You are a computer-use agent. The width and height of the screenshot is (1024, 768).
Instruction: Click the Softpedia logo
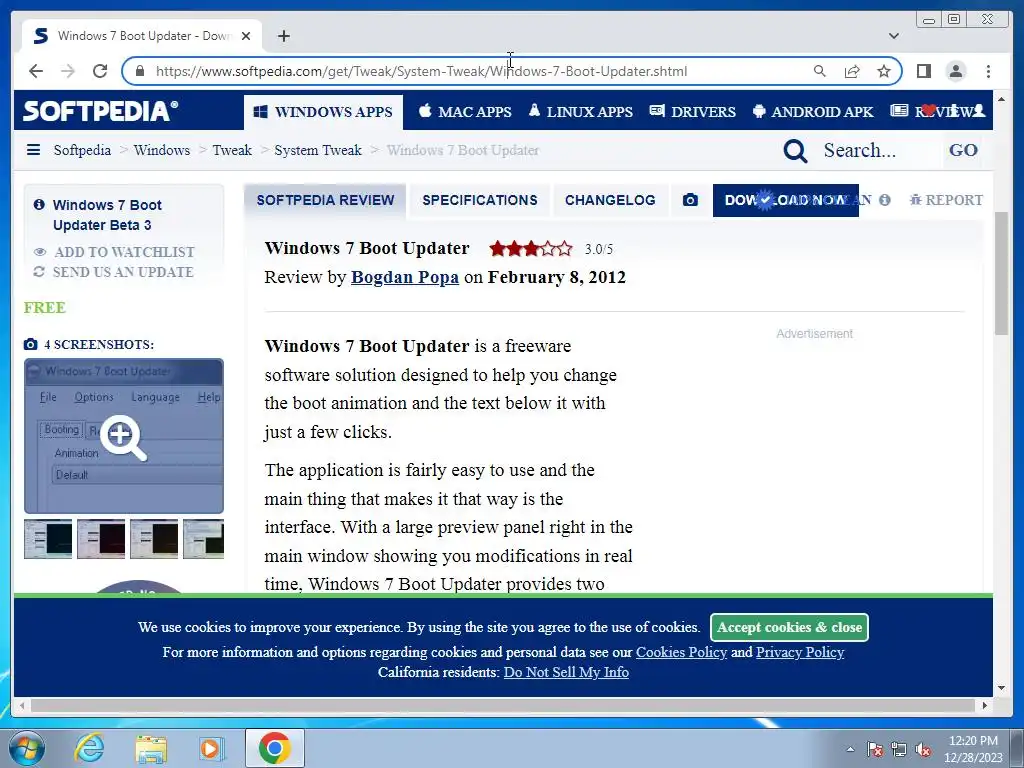(x=101, y=110)
